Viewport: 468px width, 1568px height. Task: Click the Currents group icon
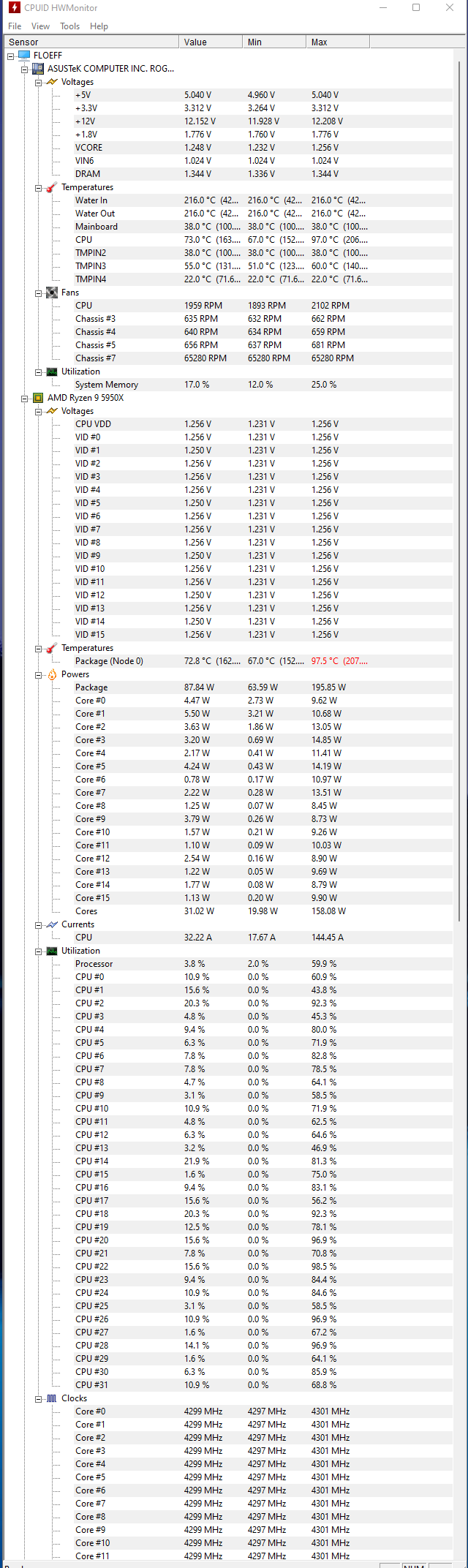point(52,924)
